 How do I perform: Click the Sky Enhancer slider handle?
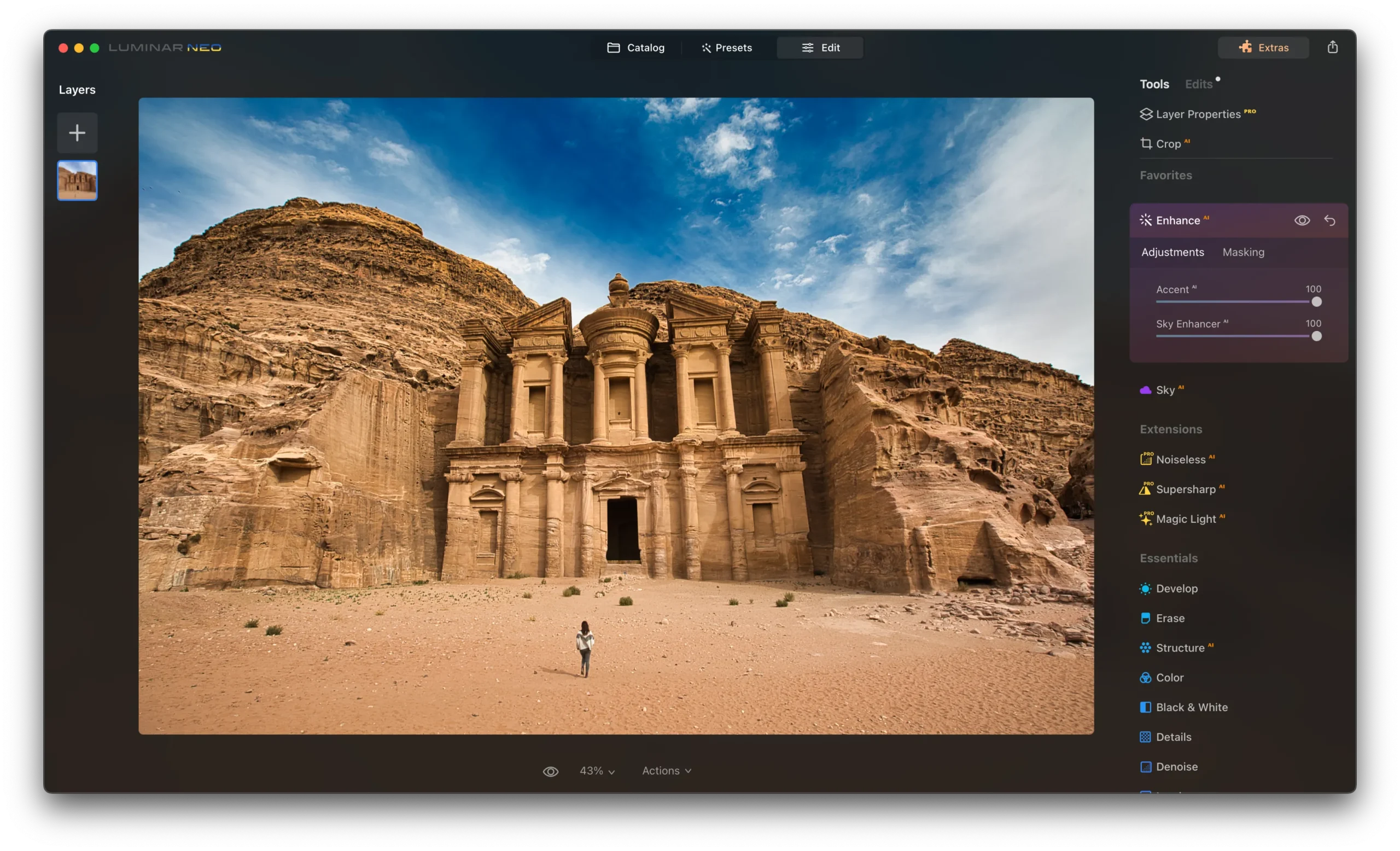1316,336
